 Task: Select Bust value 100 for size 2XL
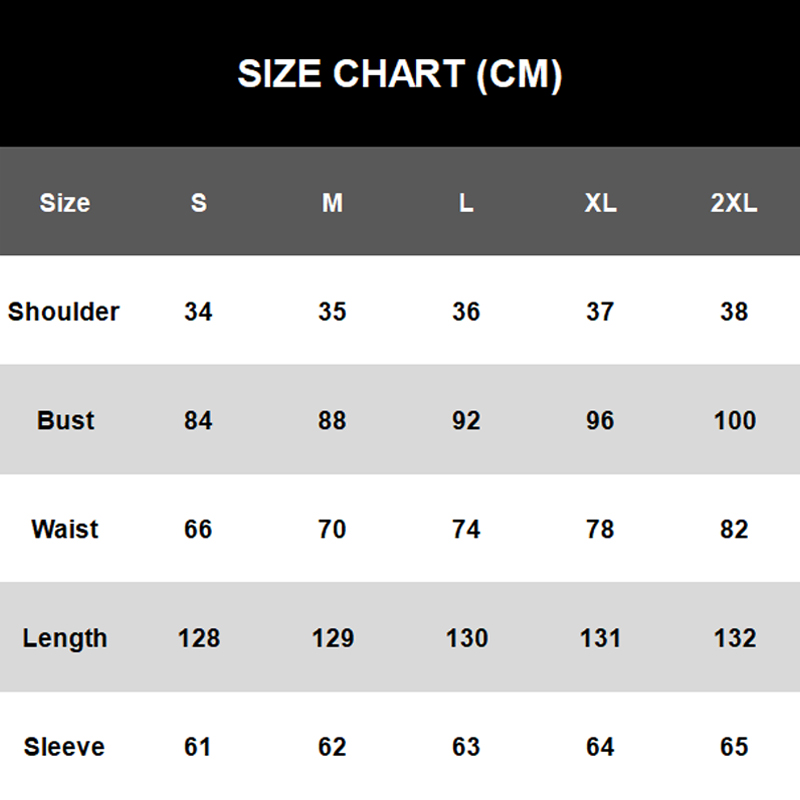(x=734, y=420)
